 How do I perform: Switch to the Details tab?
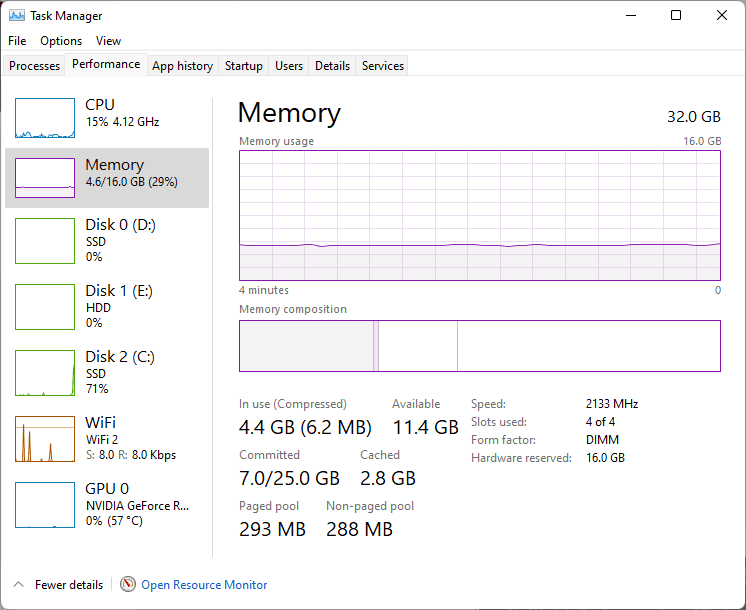pos(332,66)
